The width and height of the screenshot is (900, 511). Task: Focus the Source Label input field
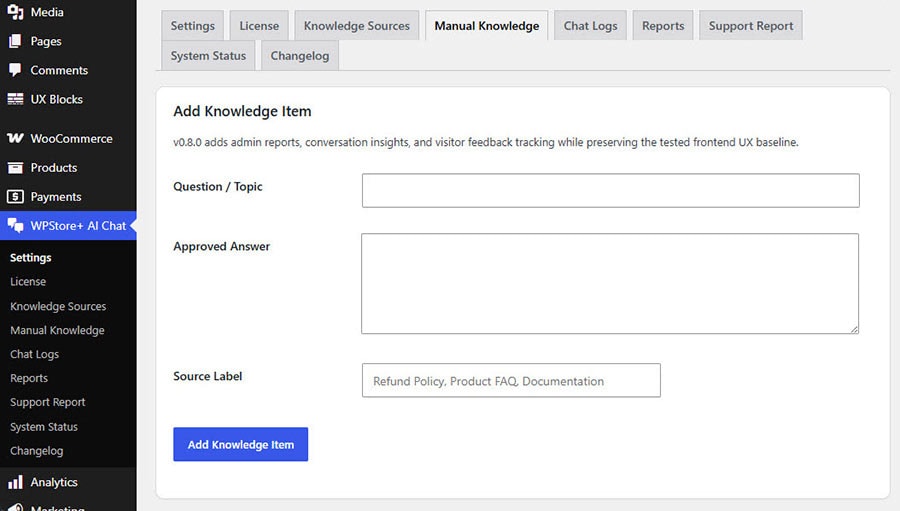pos(511,380)
